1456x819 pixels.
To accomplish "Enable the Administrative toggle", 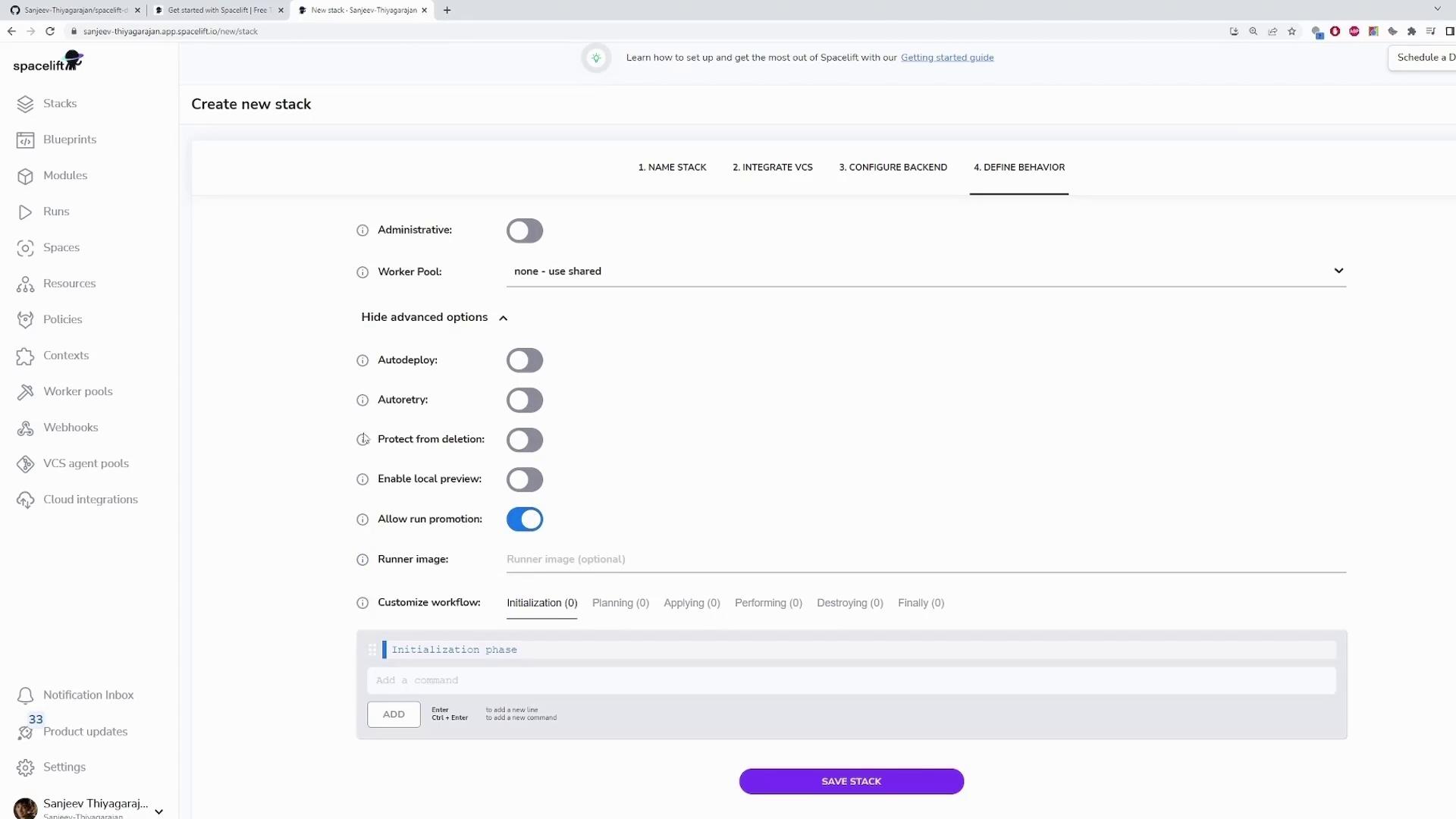I will pyautogui.click(x=525, y=231).
